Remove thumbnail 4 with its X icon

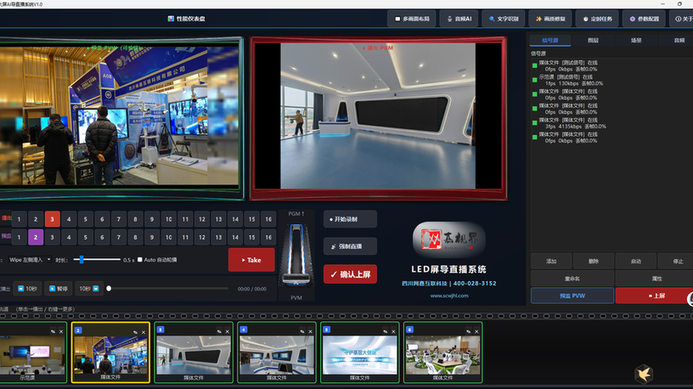pyautogui.click(x=310, y=331)
